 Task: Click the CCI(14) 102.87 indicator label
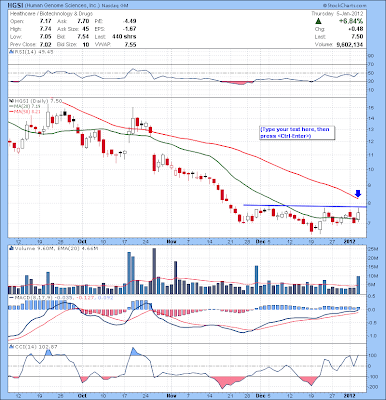[35, 347]
